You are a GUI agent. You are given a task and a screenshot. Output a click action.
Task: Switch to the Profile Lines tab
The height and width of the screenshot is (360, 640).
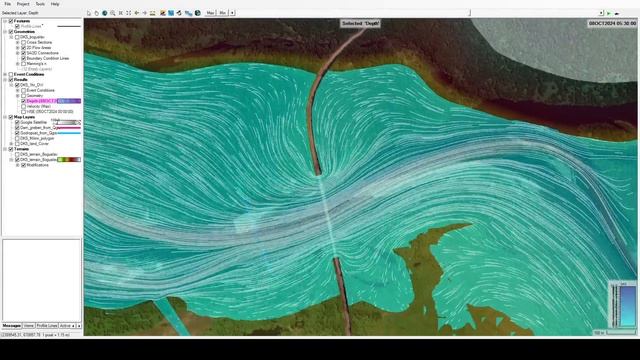click(x=47, y=326)
